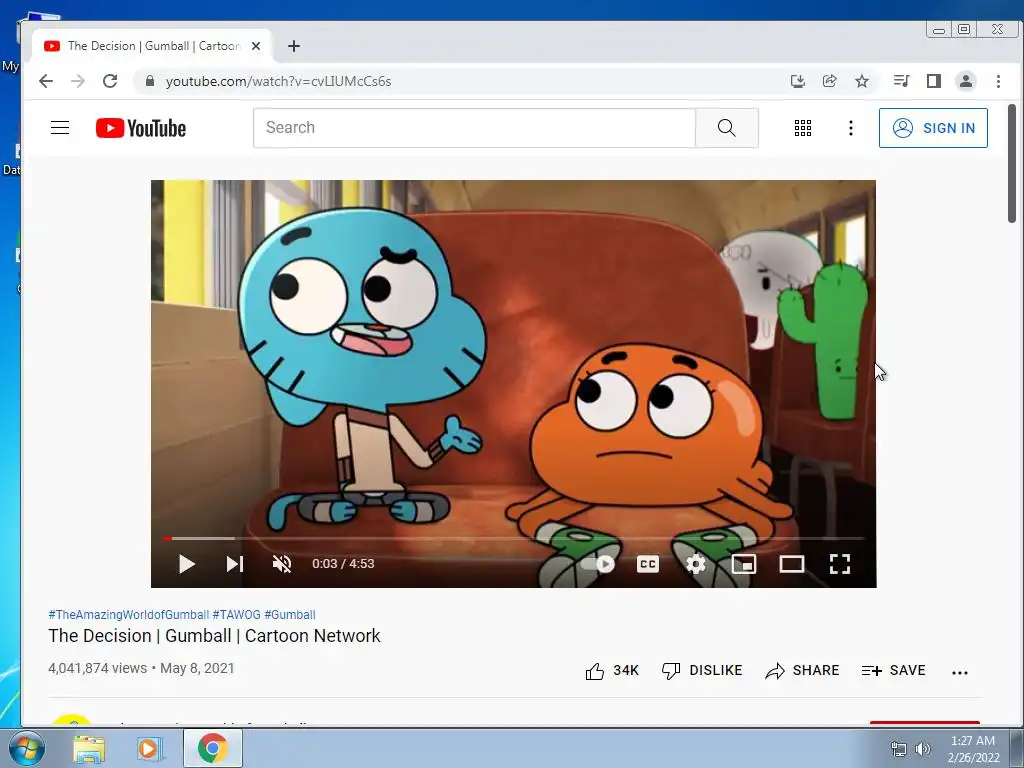Open Windows Explorer from taskbar
1024x768 pixels.
pyautogui.click(x=89, y=749)
